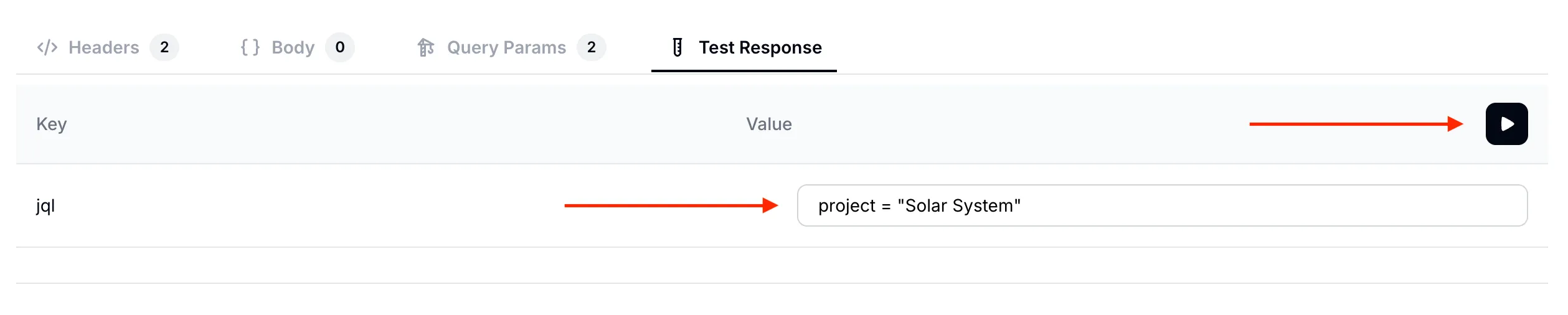Click the word "project" in the jql value

pyautogui.click(x=846, y=205)
